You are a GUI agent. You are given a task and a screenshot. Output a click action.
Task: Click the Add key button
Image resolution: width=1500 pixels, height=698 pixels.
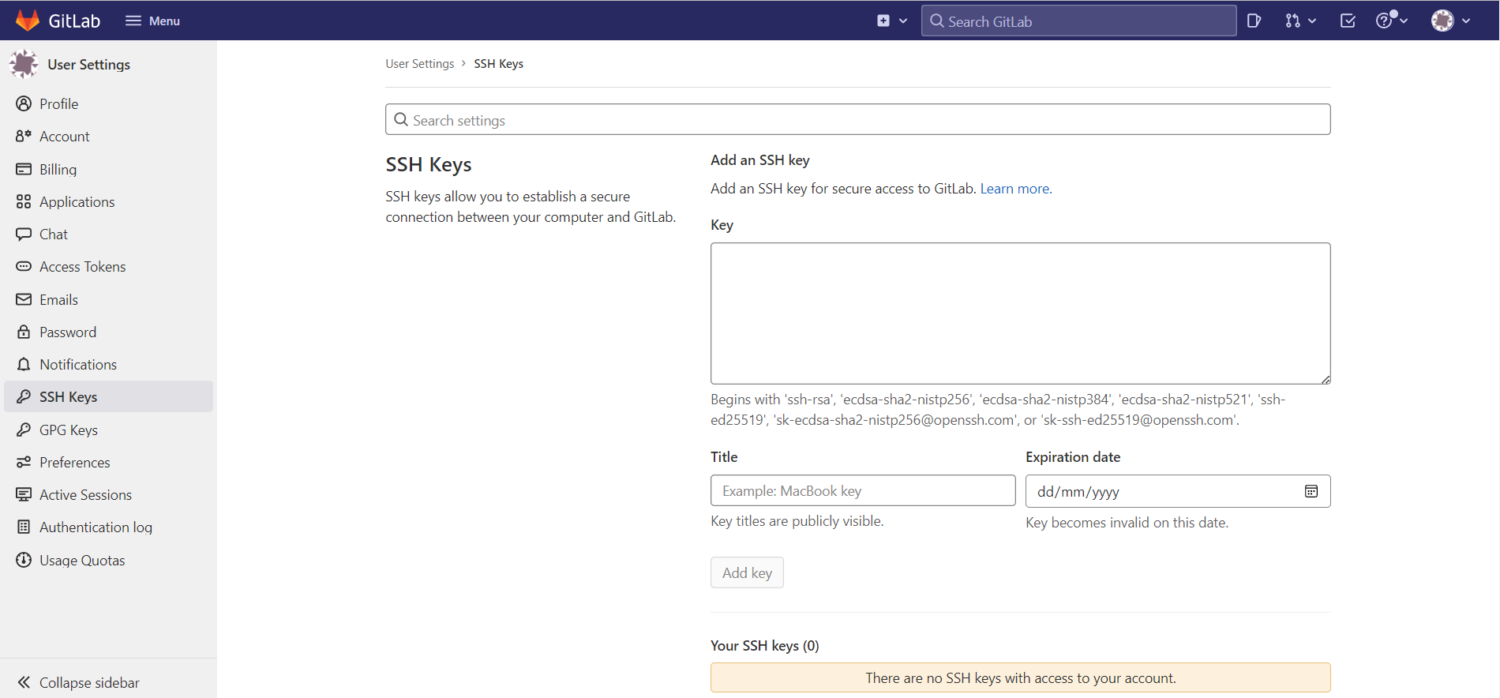747,572
